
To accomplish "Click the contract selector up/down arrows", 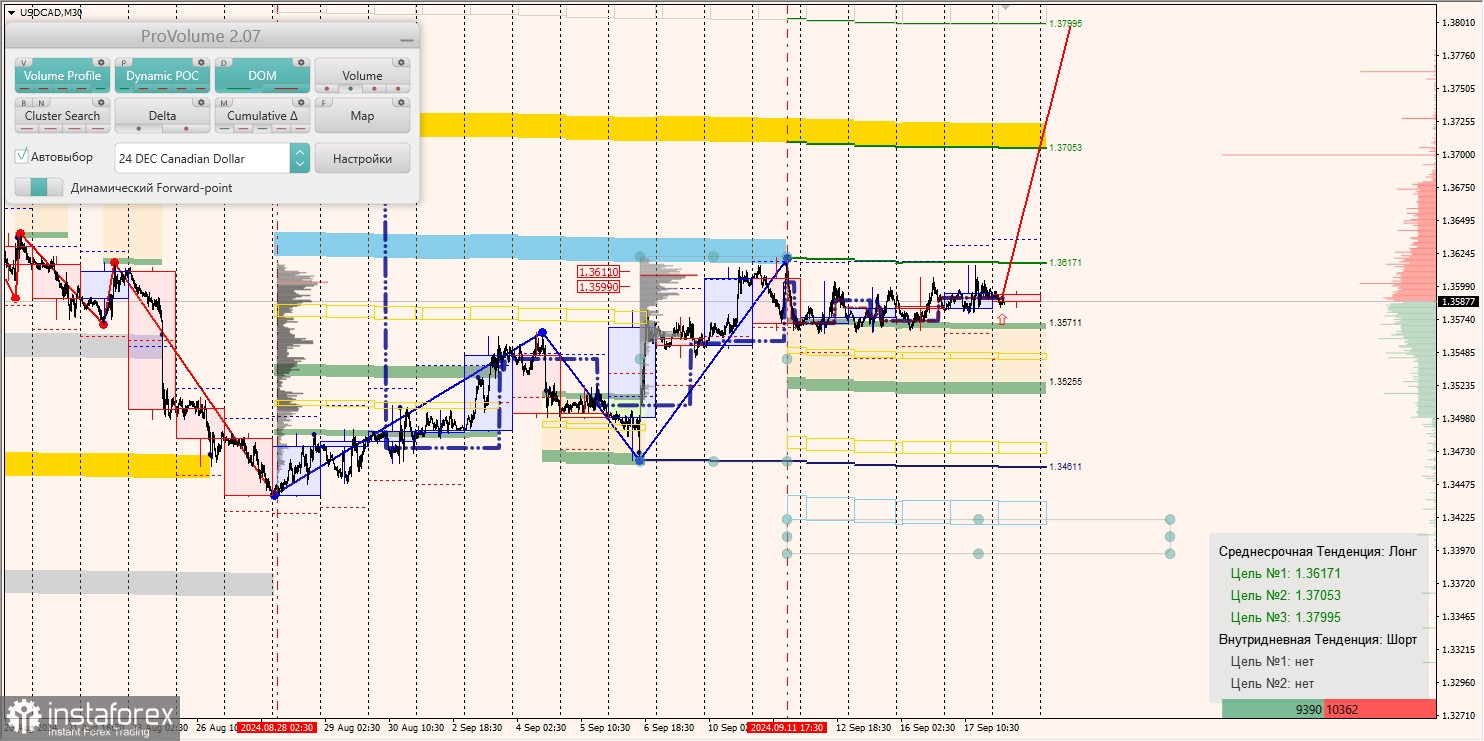I will (x=299, y=158).
